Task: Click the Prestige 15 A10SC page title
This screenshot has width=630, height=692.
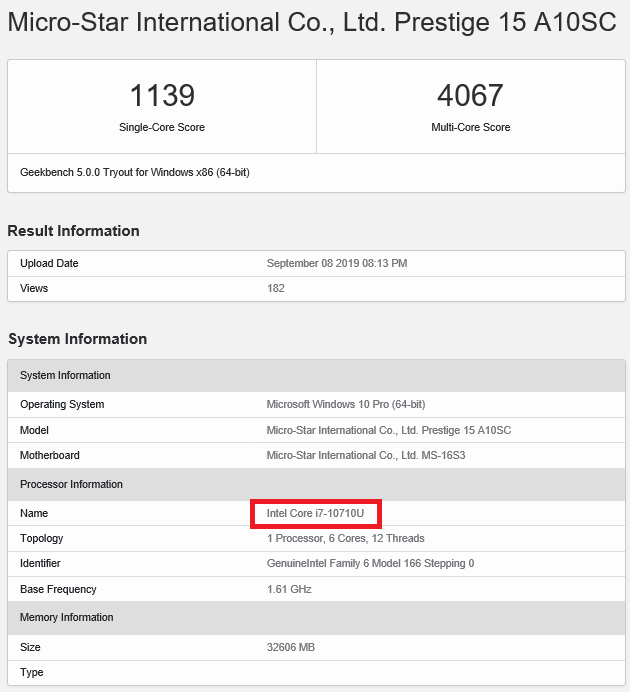Action: tap(311, 23)
